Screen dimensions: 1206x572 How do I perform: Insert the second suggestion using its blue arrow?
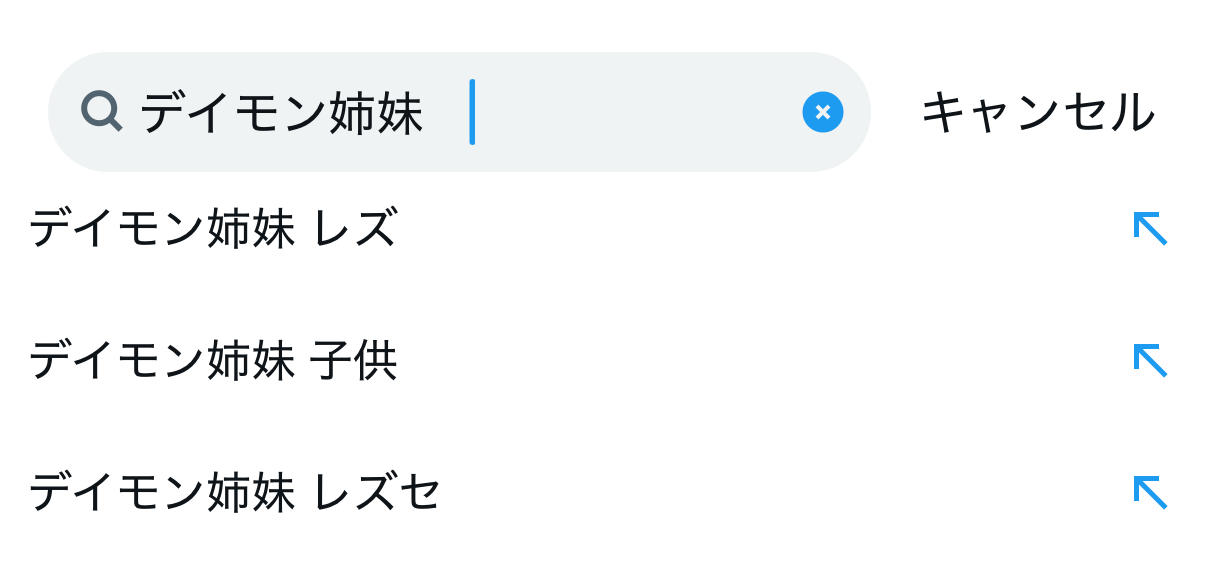pyautogui.click(x=1150, y=360)
